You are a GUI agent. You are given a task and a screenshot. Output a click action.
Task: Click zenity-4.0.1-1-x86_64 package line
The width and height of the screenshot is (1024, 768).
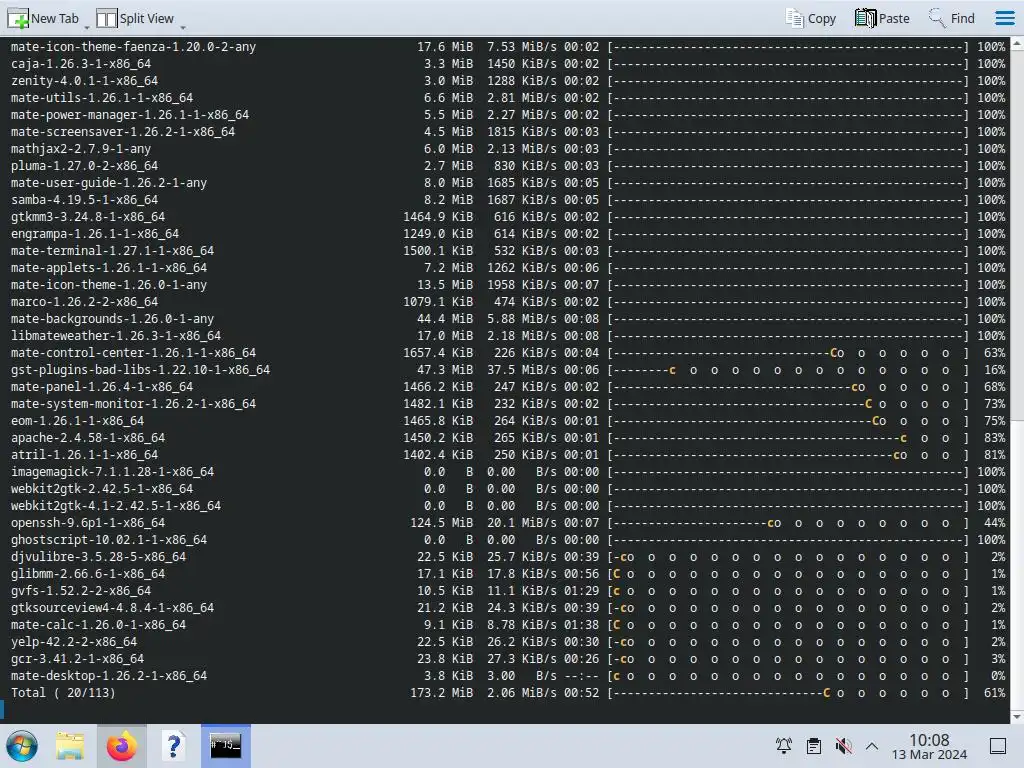pyautogui.click(x=84, y=81)
